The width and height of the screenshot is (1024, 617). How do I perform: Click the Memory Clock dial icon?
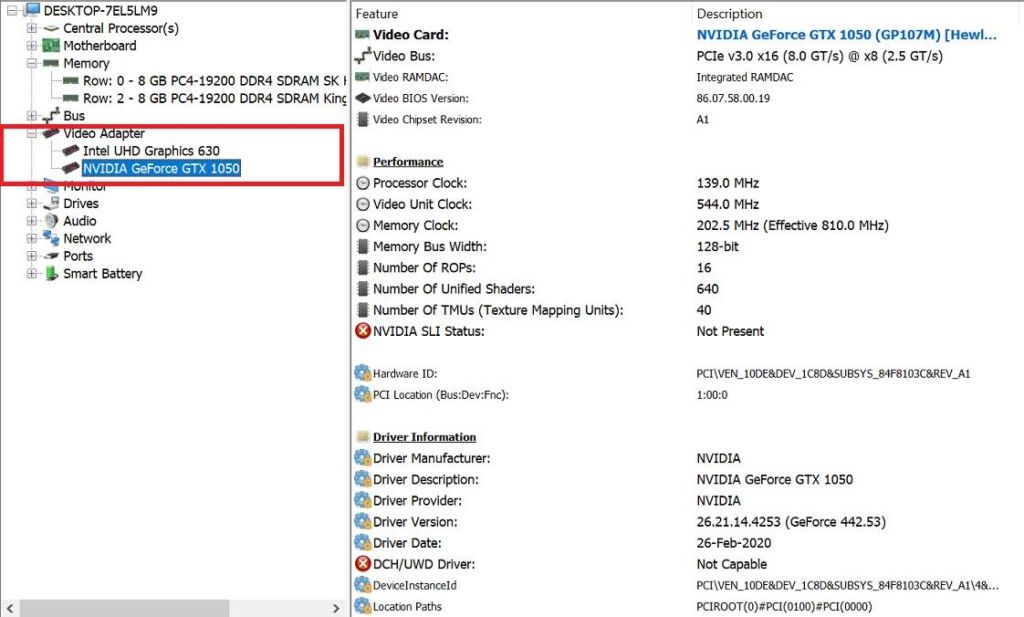tap(363, 226)
